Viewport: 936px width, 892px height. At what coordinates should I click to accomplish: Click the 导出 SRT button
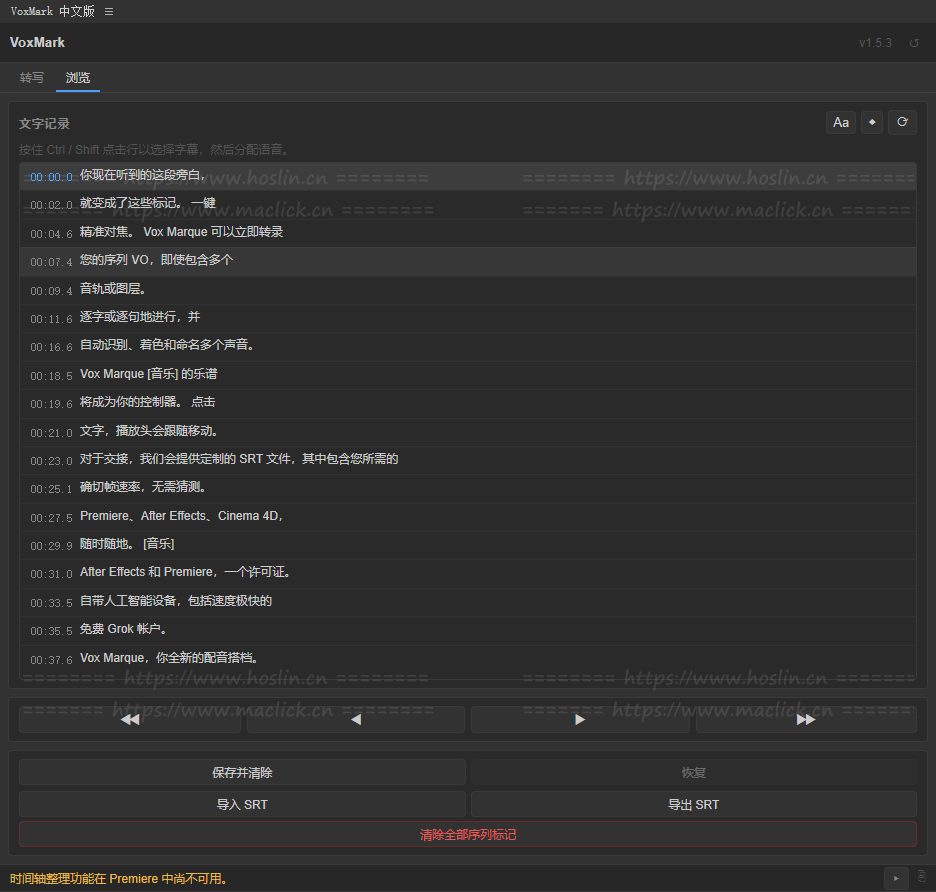click(x=694, y=804)
